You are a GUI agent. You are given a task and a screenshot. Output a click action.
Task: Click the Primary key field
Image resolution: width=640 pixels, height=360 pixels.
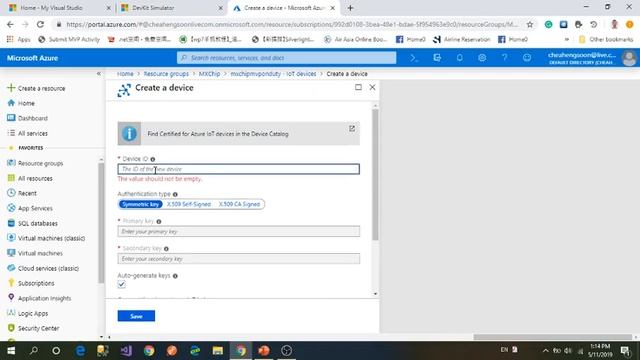(x=238, y=231)
